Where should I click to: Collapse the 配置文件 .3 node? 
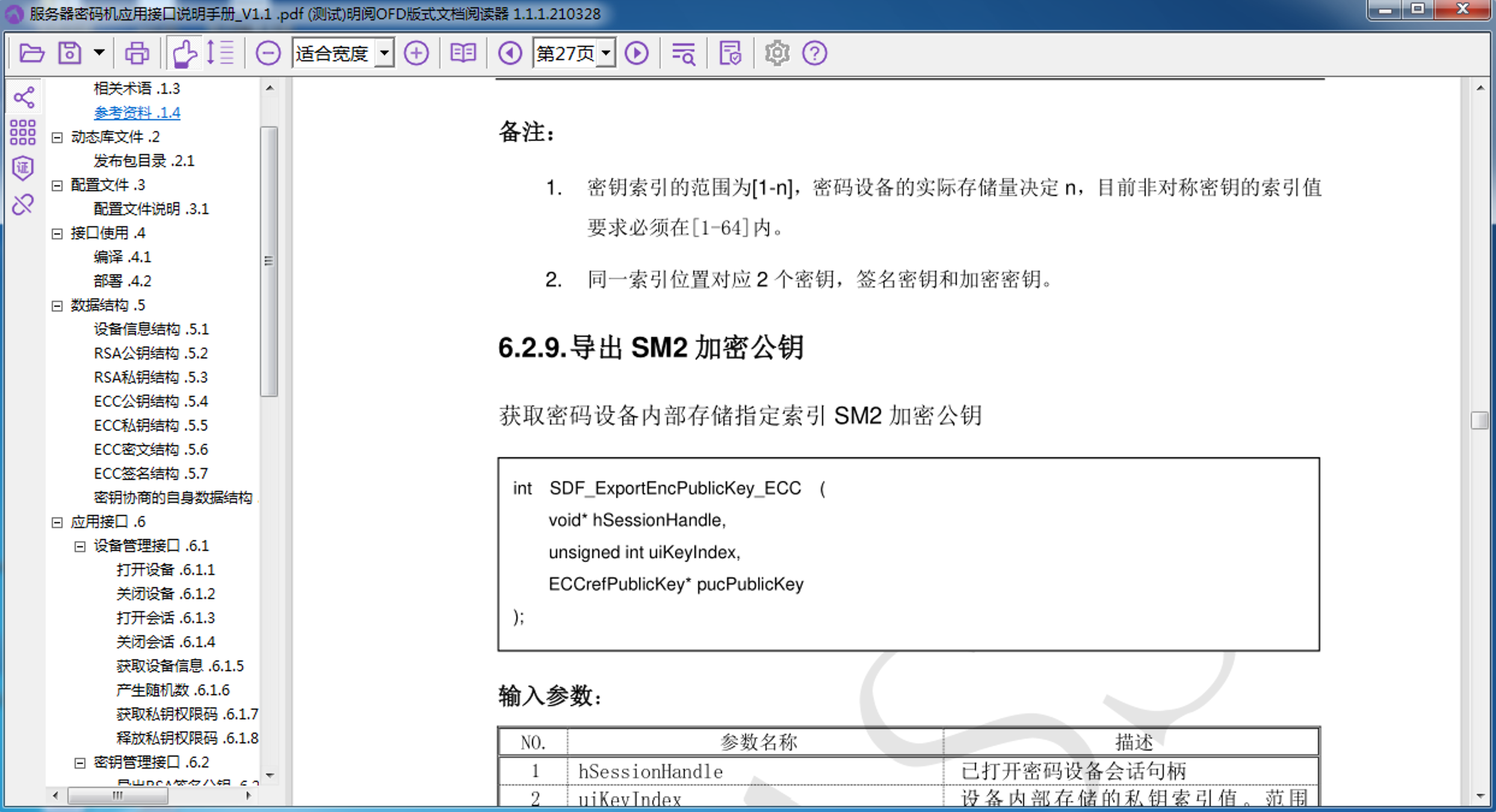coord(57,186)
